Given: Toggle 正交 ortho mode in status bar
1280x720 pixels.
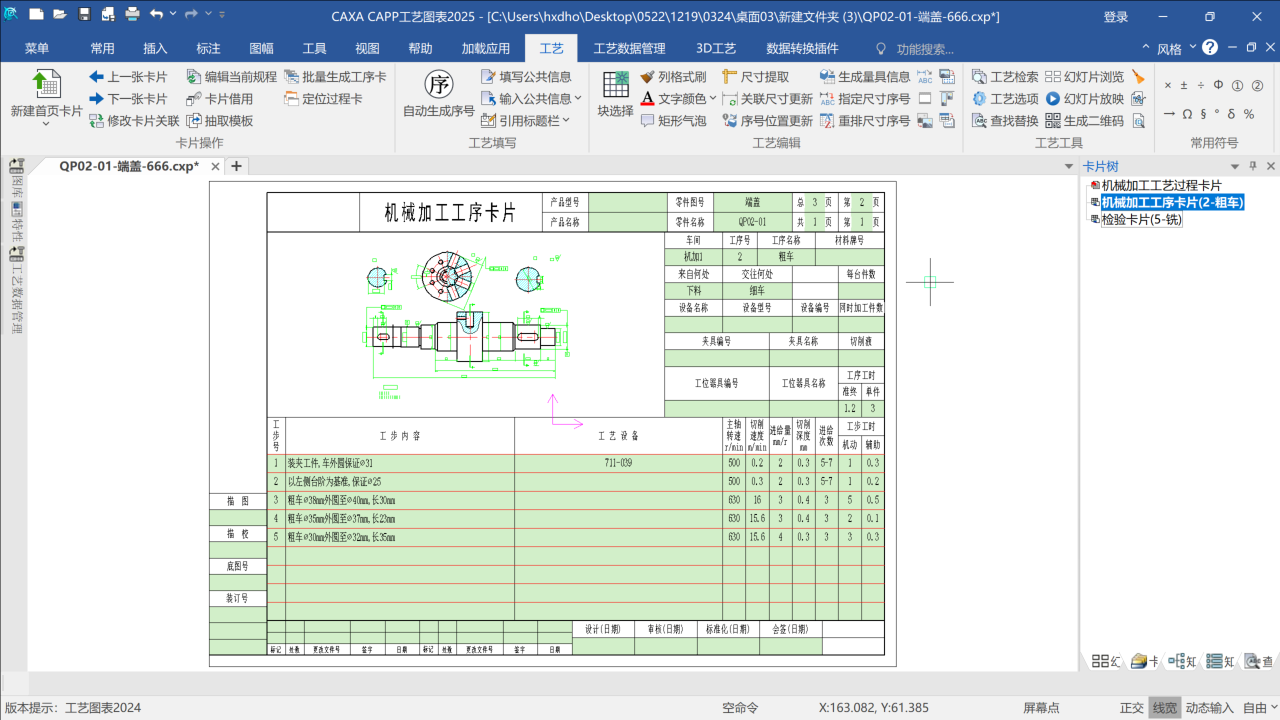Looking at the screenshot, I should tap(1131, 708).
